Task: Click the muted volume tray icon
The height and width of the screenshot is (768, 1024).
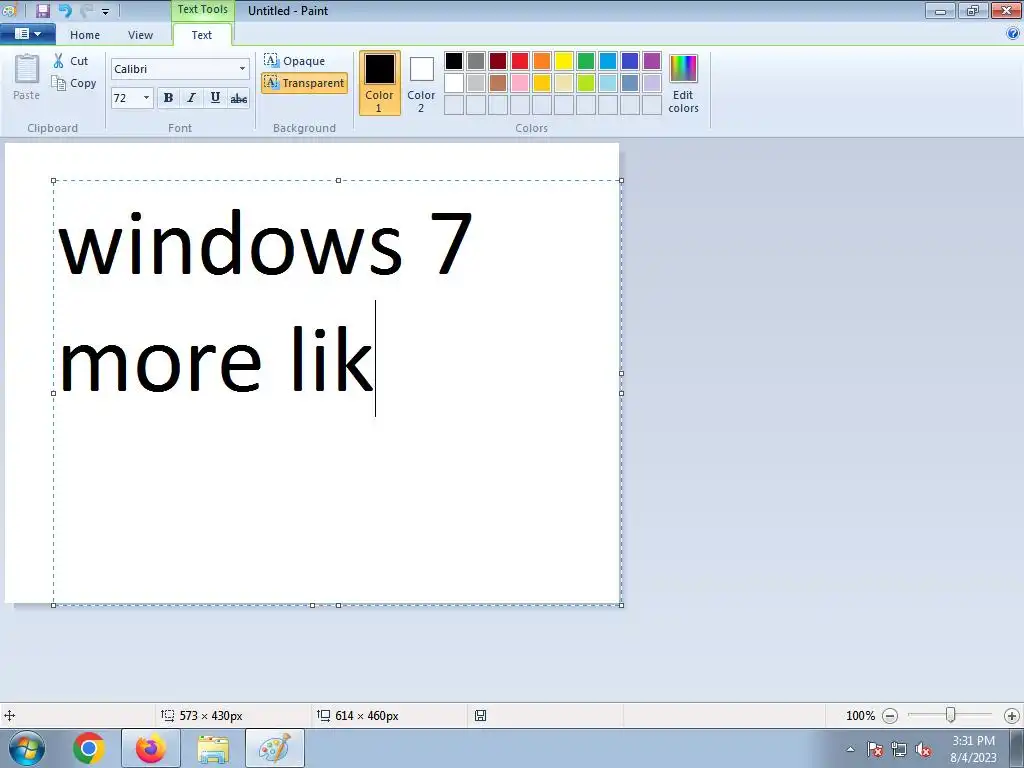Action: (x=923, y=749)
